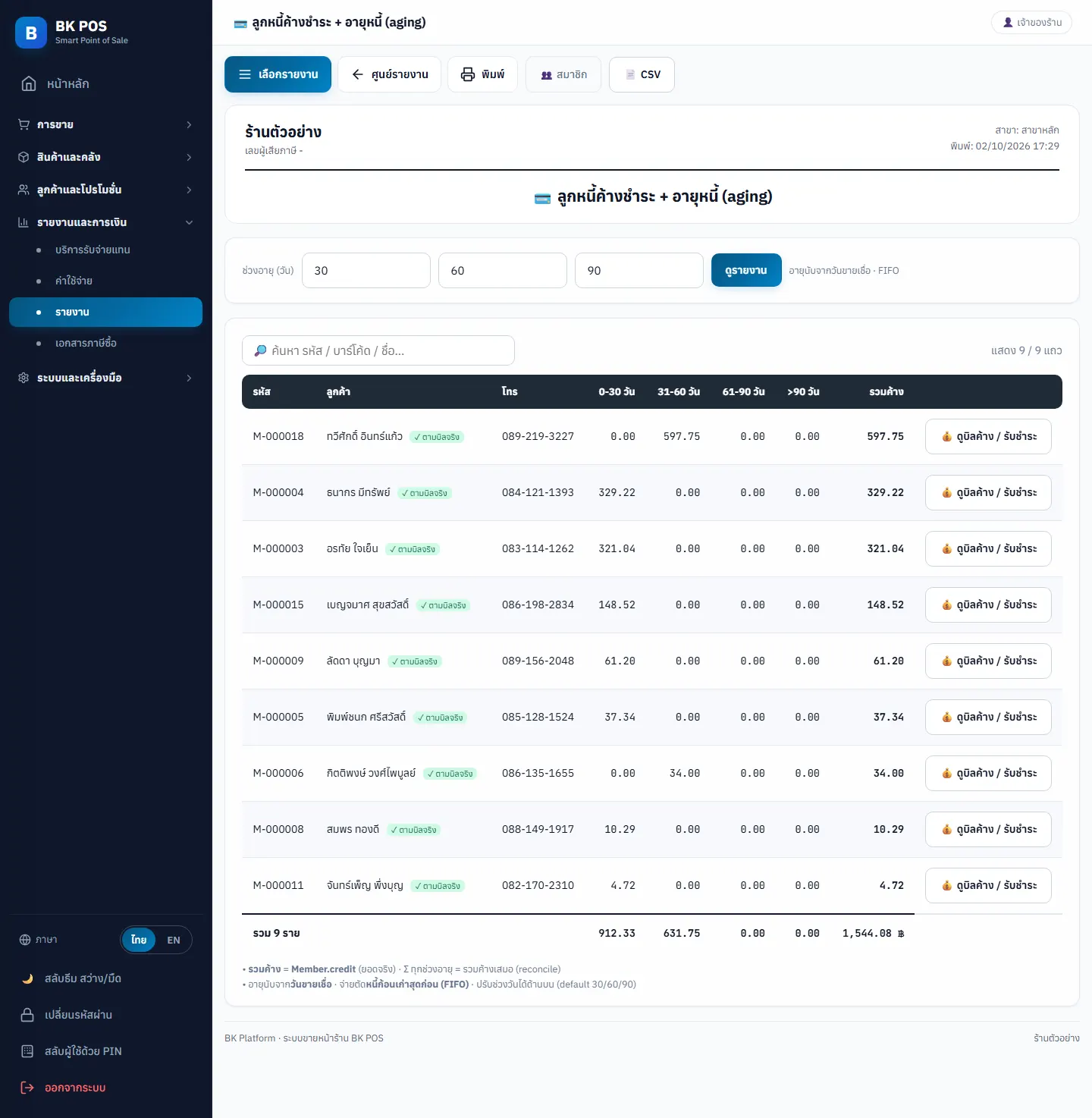The height and width of the screenshot is (1118, 1092).
Task: Open ดูบิลค้าง / รับชำระ for M-000004
Action: pos(988,492)
